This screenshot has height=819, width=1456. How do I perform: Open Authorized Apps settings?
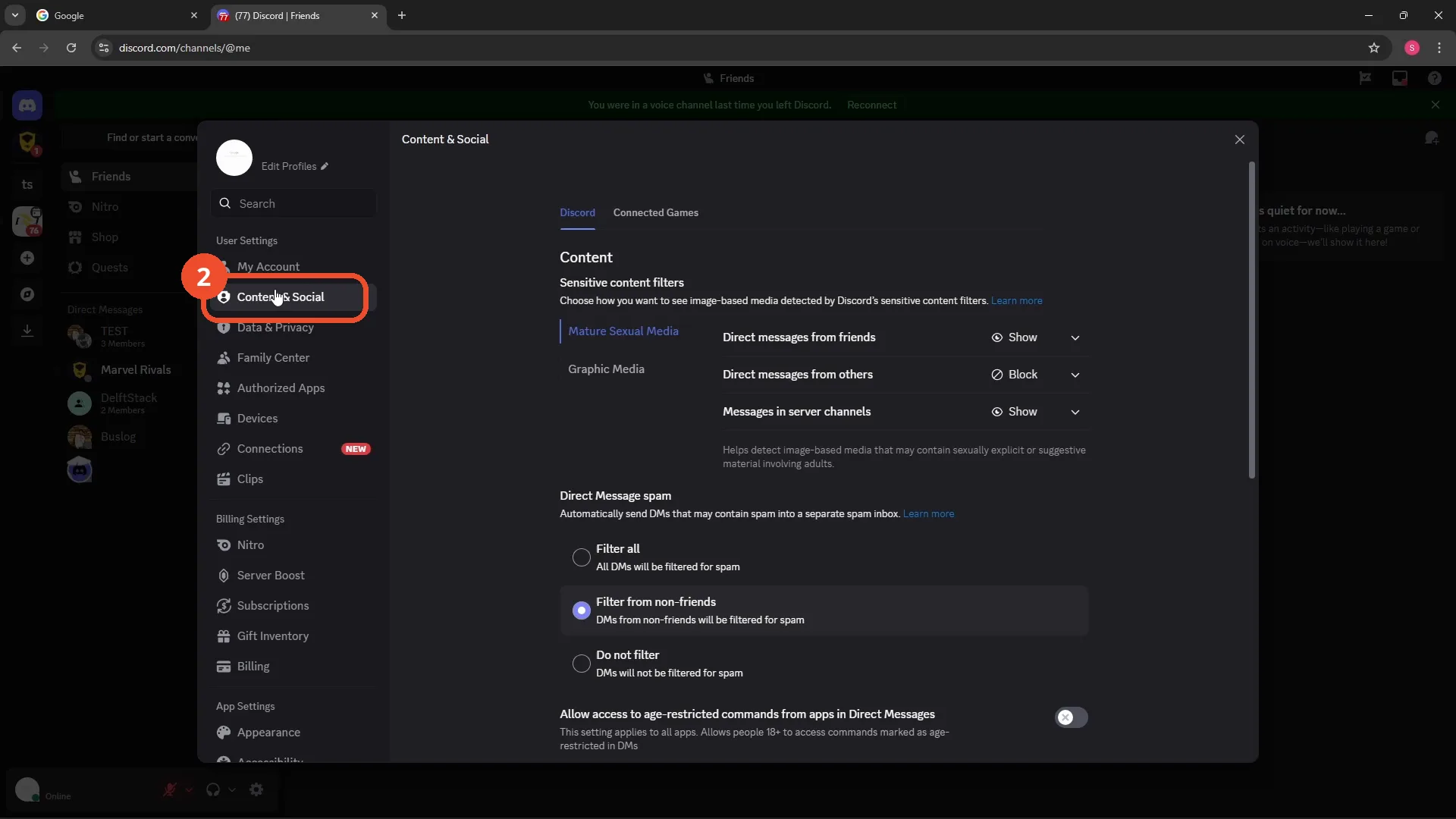pyautogui.click(x=292, y=388)
